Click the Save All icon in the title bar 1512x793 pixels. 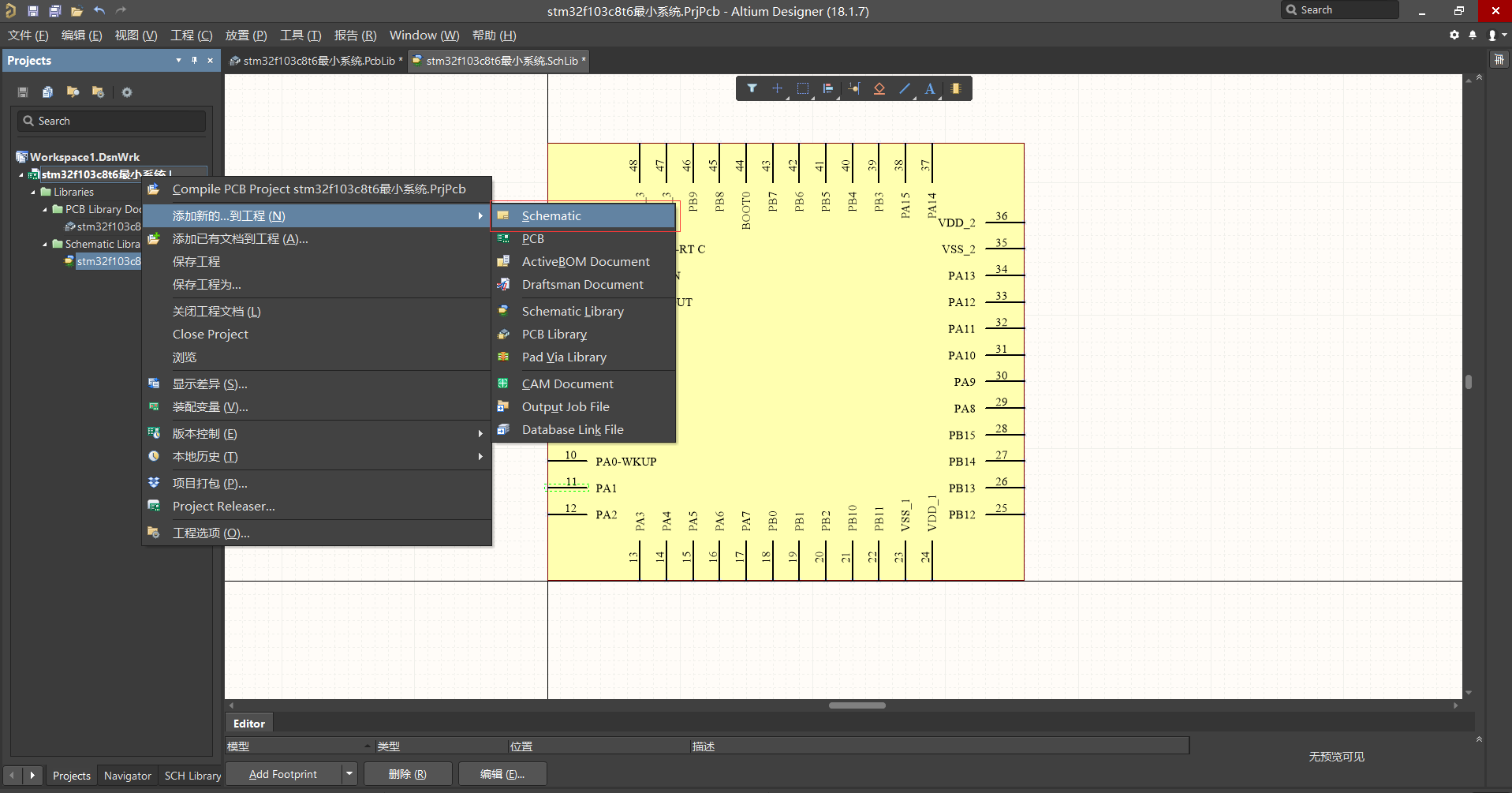click(x=55, y=11)
